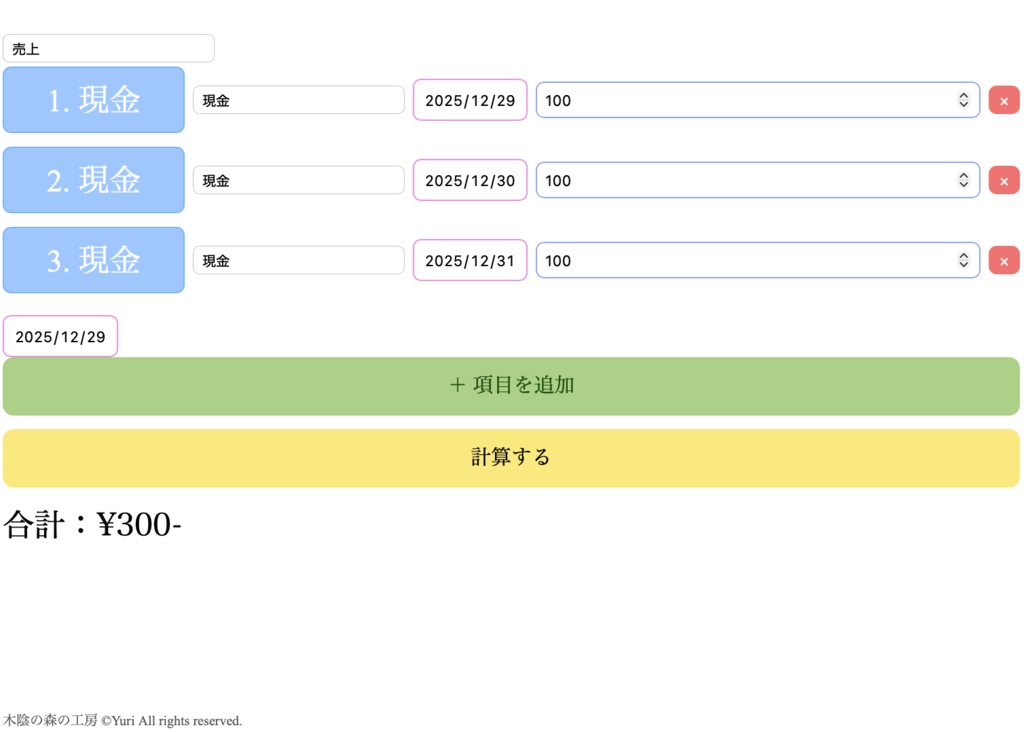This screenshot has height=732, width=1024.
Task: Increment the amount stepper in row 3
Action: point(961,255)
